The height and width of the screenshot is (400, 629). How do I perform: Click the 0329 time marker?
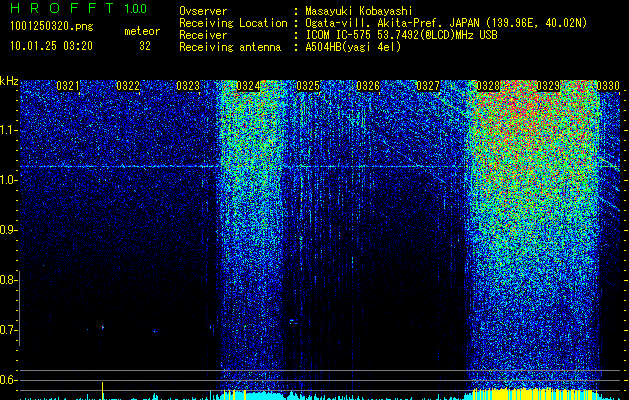[548, 85]
